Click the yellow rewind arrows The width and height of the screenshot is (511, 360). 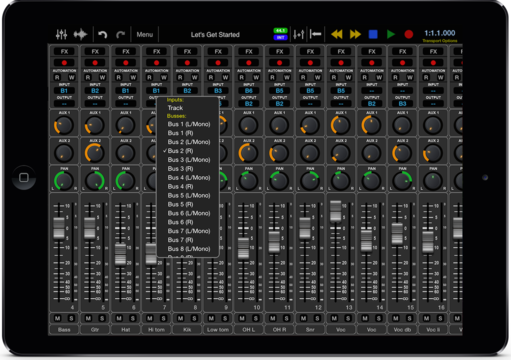[337, 34]
